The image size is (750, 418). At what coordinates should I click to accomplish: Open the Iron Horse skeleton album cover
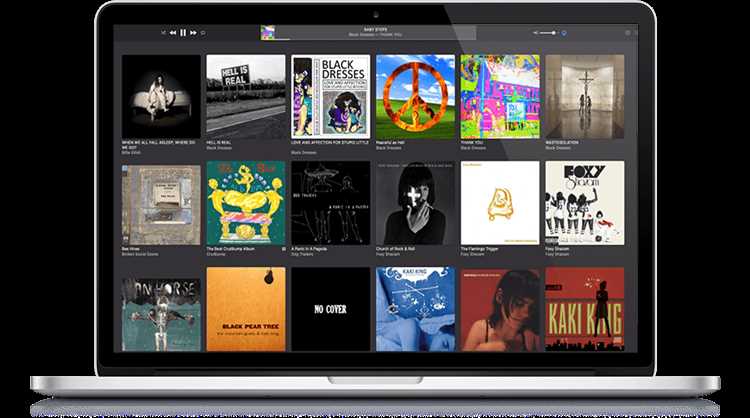161,315
